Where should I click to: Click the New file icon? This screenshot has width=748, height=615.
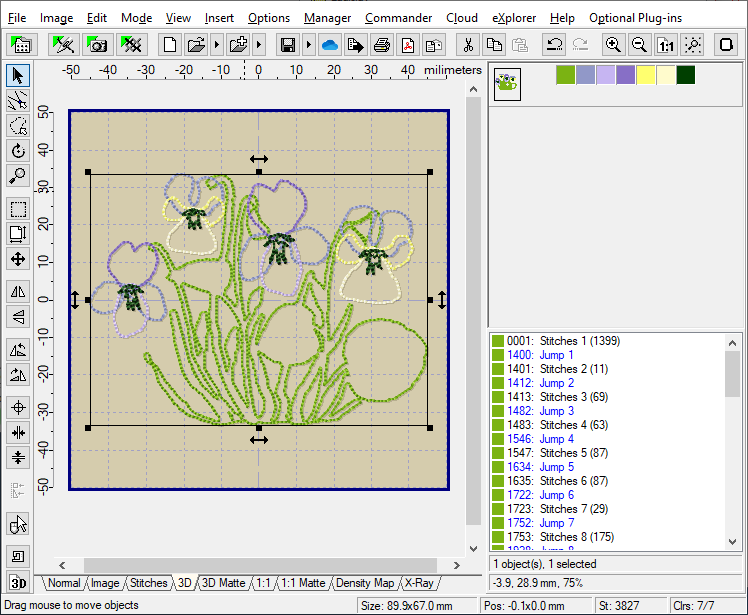tap(169, 45)
